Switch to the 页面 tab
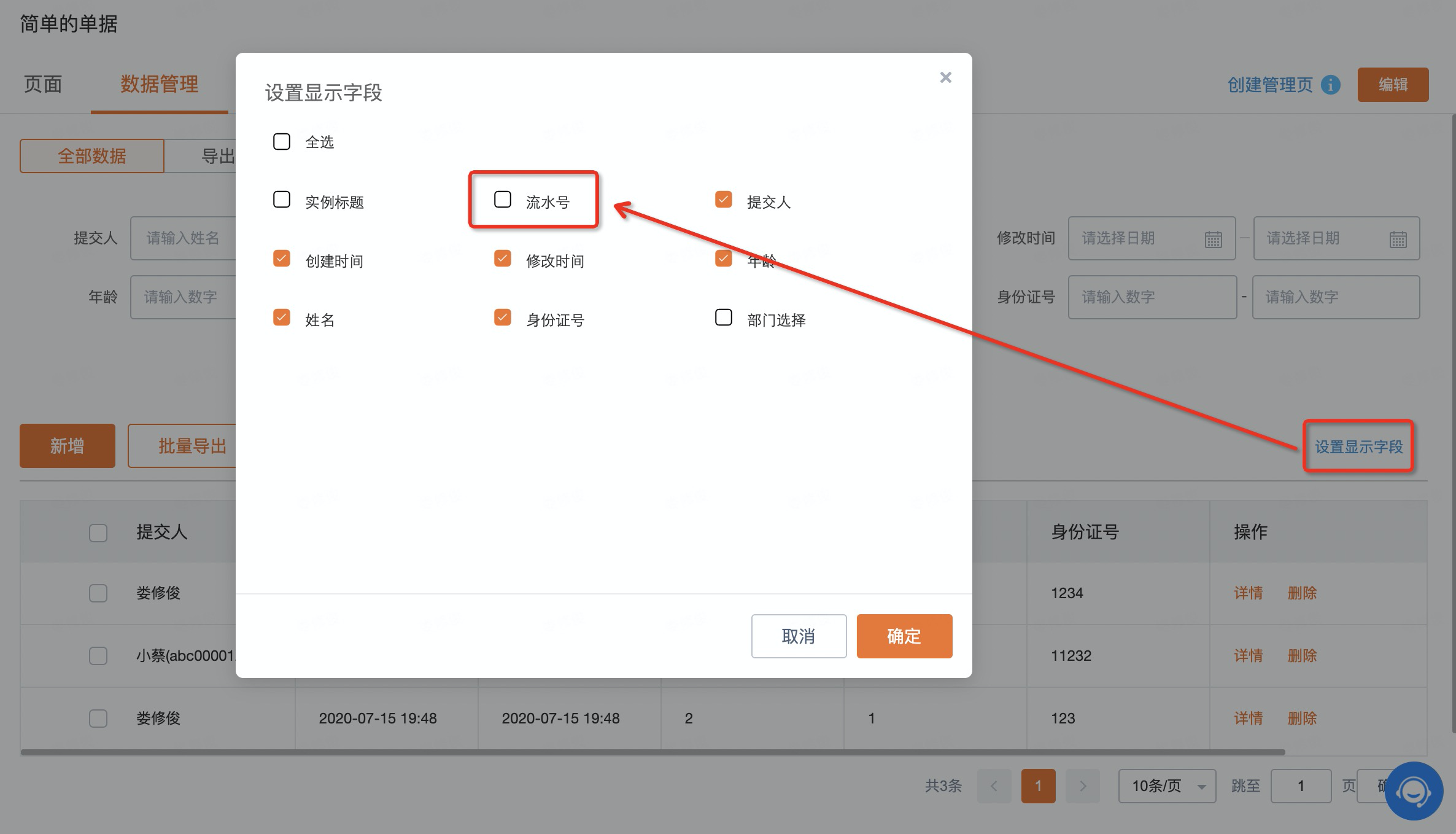The width and height of the screenshot is (1456, 834). coord(43,84)
